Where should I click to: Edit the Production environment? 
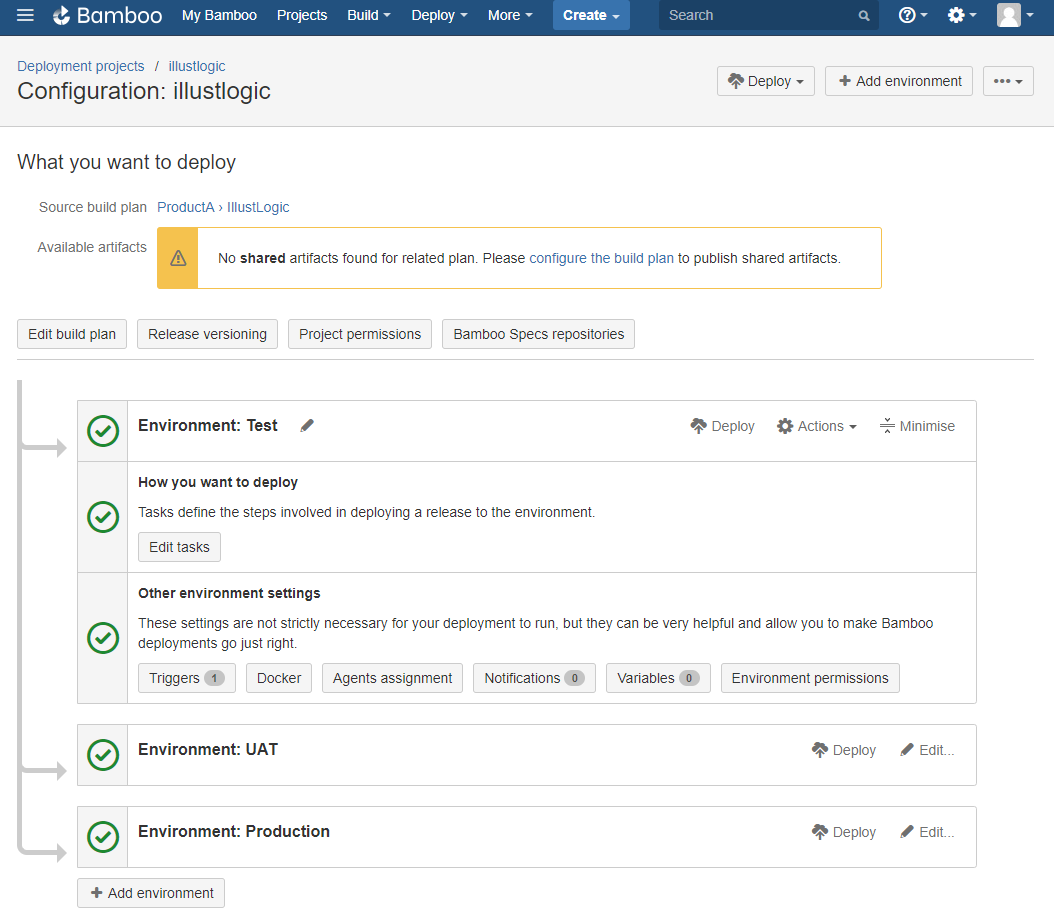coord(927,832)
